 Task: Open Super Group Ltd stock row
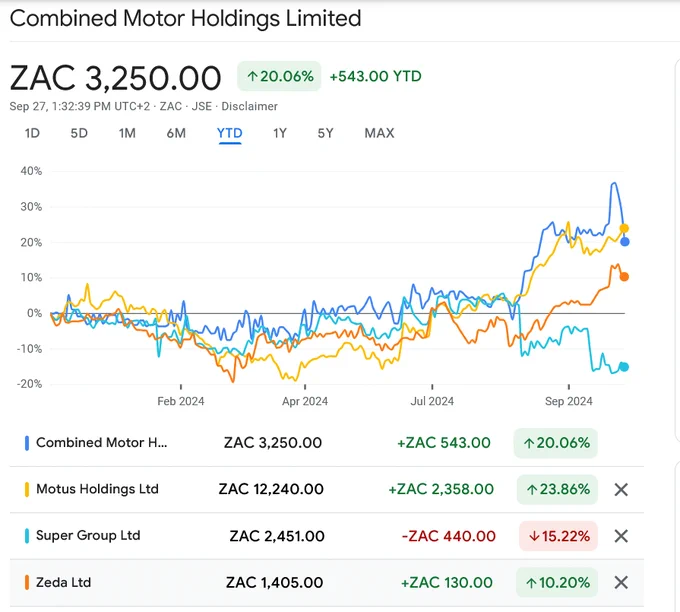click(x=327, y=536)
